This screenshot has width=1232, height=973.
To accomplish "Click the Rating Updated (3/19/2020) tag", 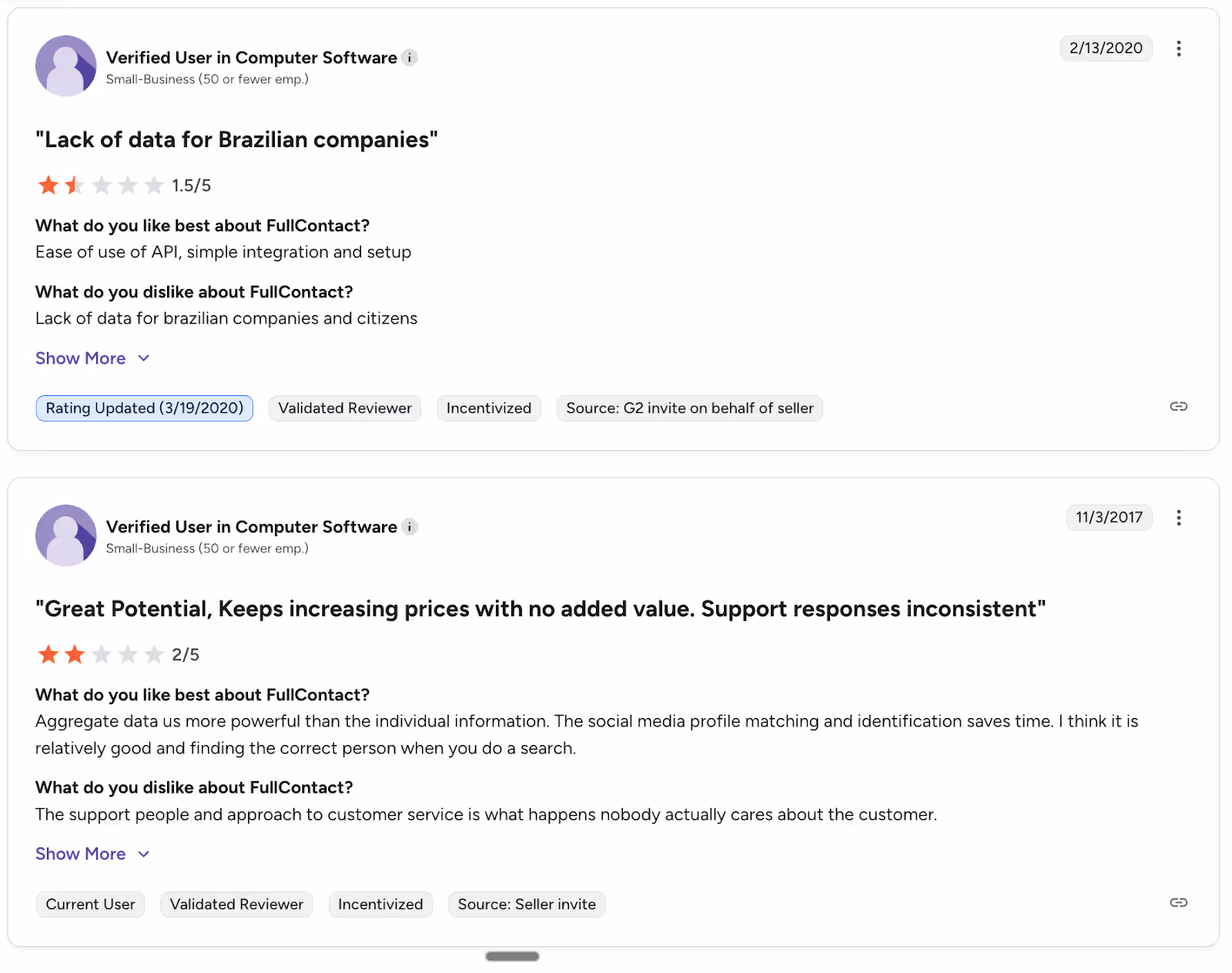I will click(x=144, y=408).
